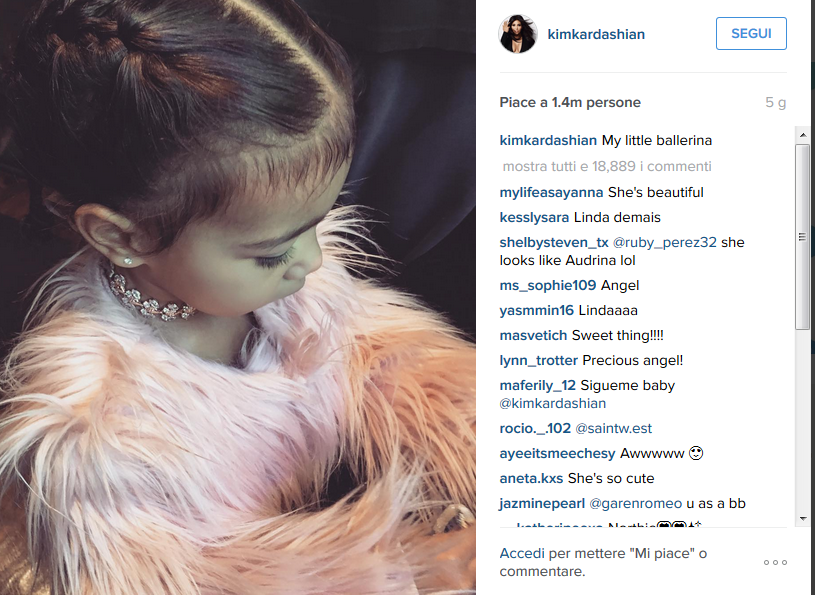Follow the account with the SEGUI button
Viewport: 815px width, 595px height.
(x=751, y=34)
